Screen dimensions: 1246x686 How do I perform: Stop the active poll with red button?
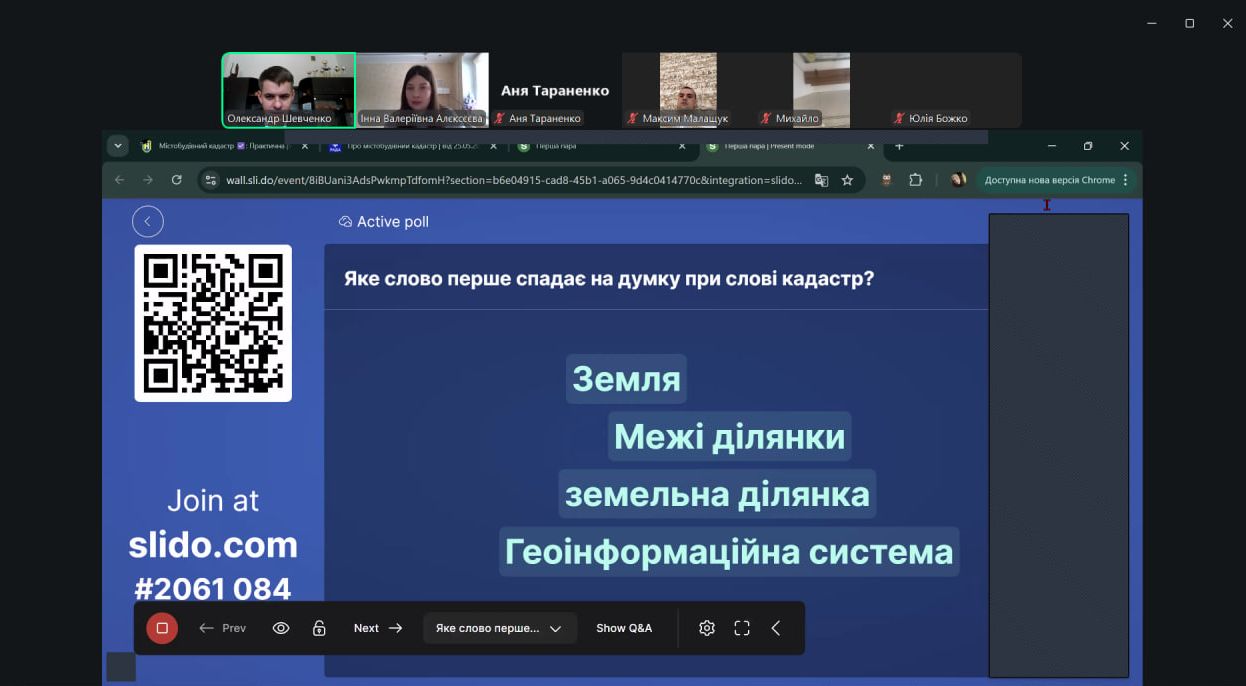point(161,628)
